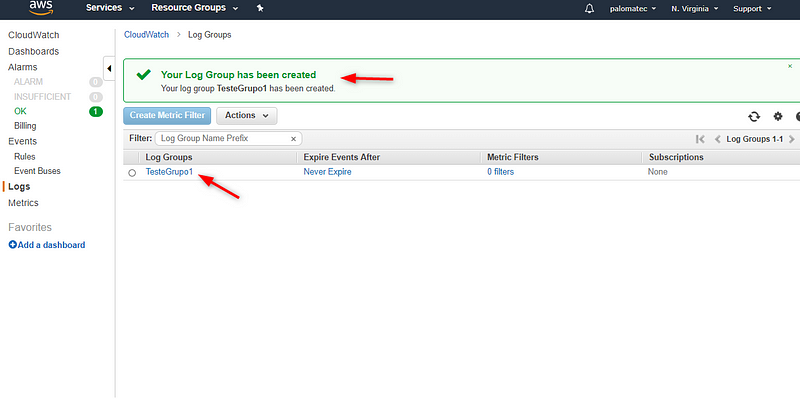Dismiss the green success banner
Viewport: 800px width, 399px height.
(x=790, y=66)
